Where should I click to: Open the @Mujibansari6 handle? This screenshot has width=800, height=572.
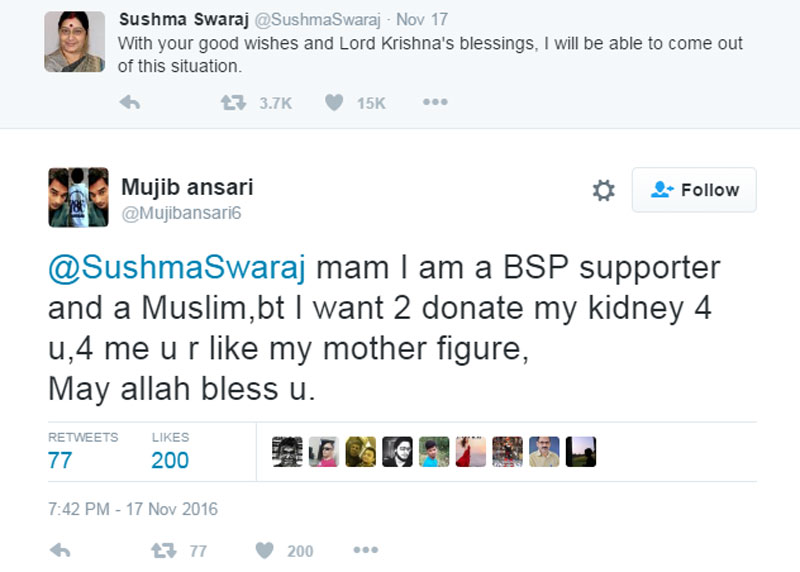coord(181,212)
